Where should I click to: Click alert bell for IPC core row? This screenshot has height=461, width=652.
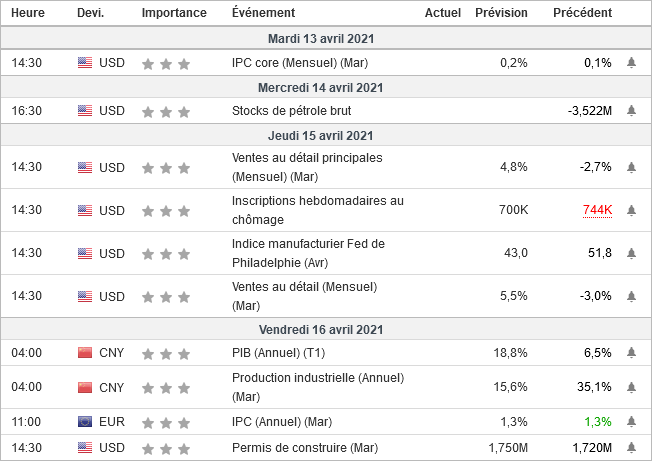tap(631, 63)
